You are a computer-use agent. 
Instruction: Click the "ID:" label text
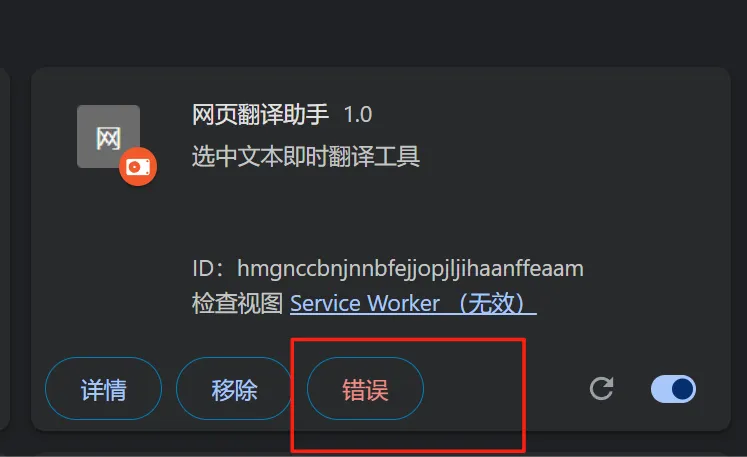[x=208, y=269]
